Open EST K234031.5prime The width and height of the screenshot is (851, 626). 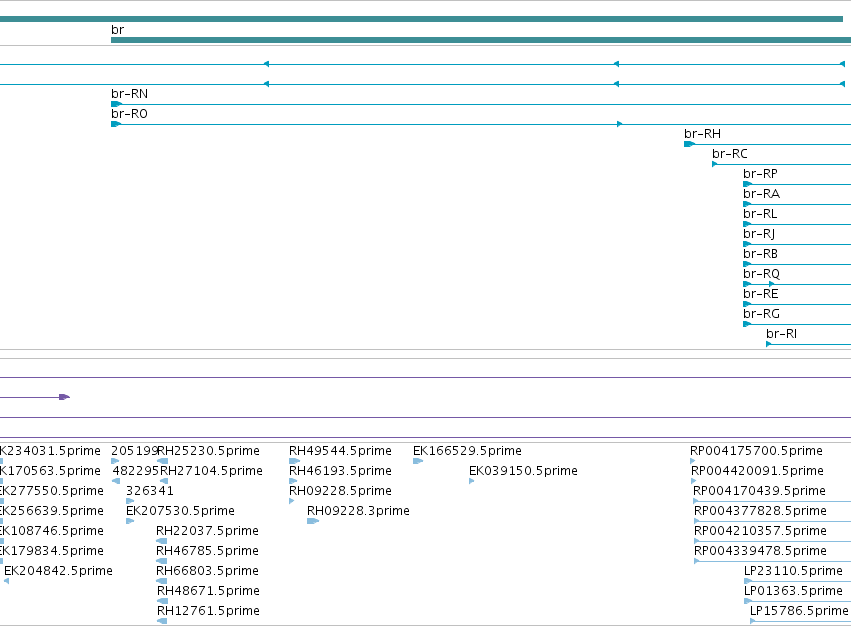tap(50, 451)
